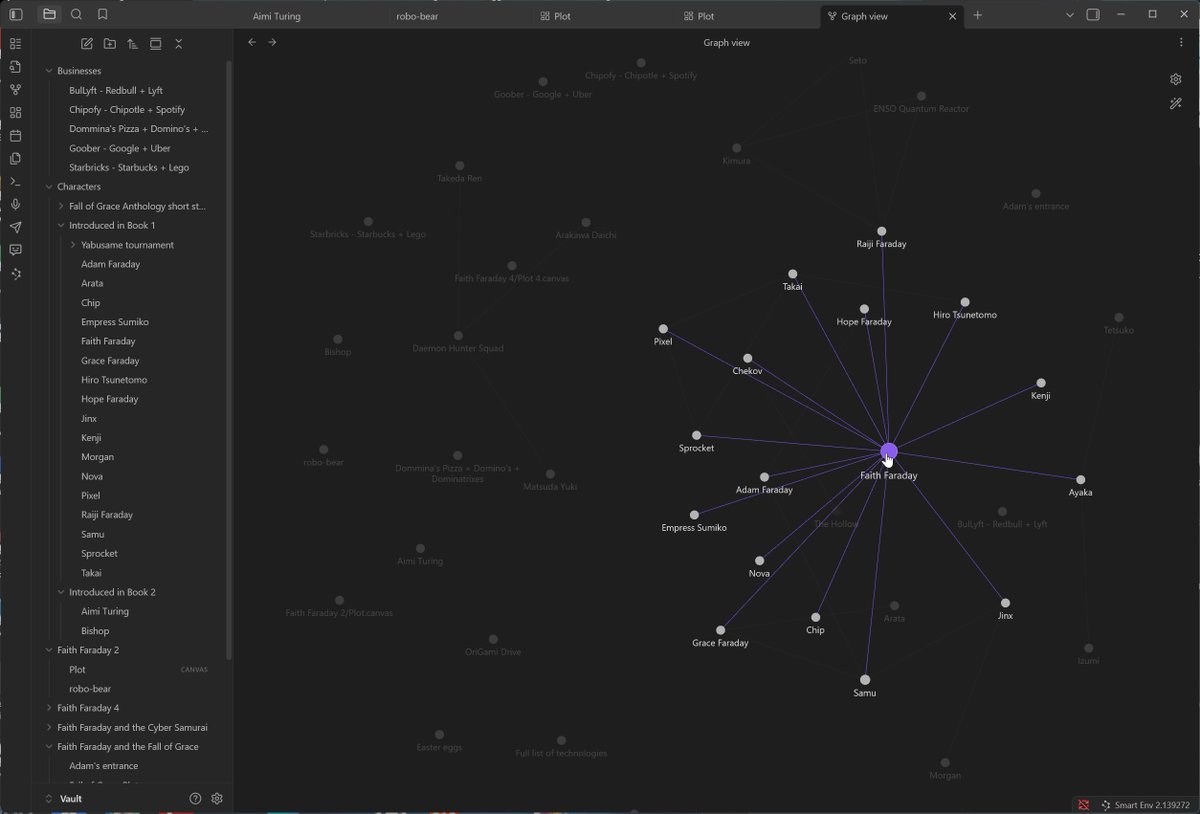Select the Graph view tab
Viewport: 1200px width, 814px height.
864,16
